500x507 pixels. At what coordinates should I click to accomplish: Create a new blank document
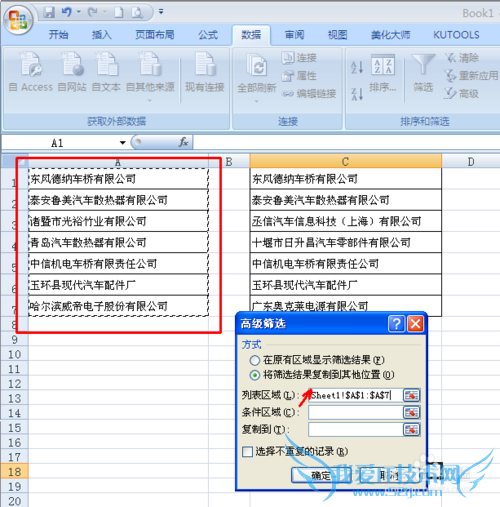click(x=119, y=12)
